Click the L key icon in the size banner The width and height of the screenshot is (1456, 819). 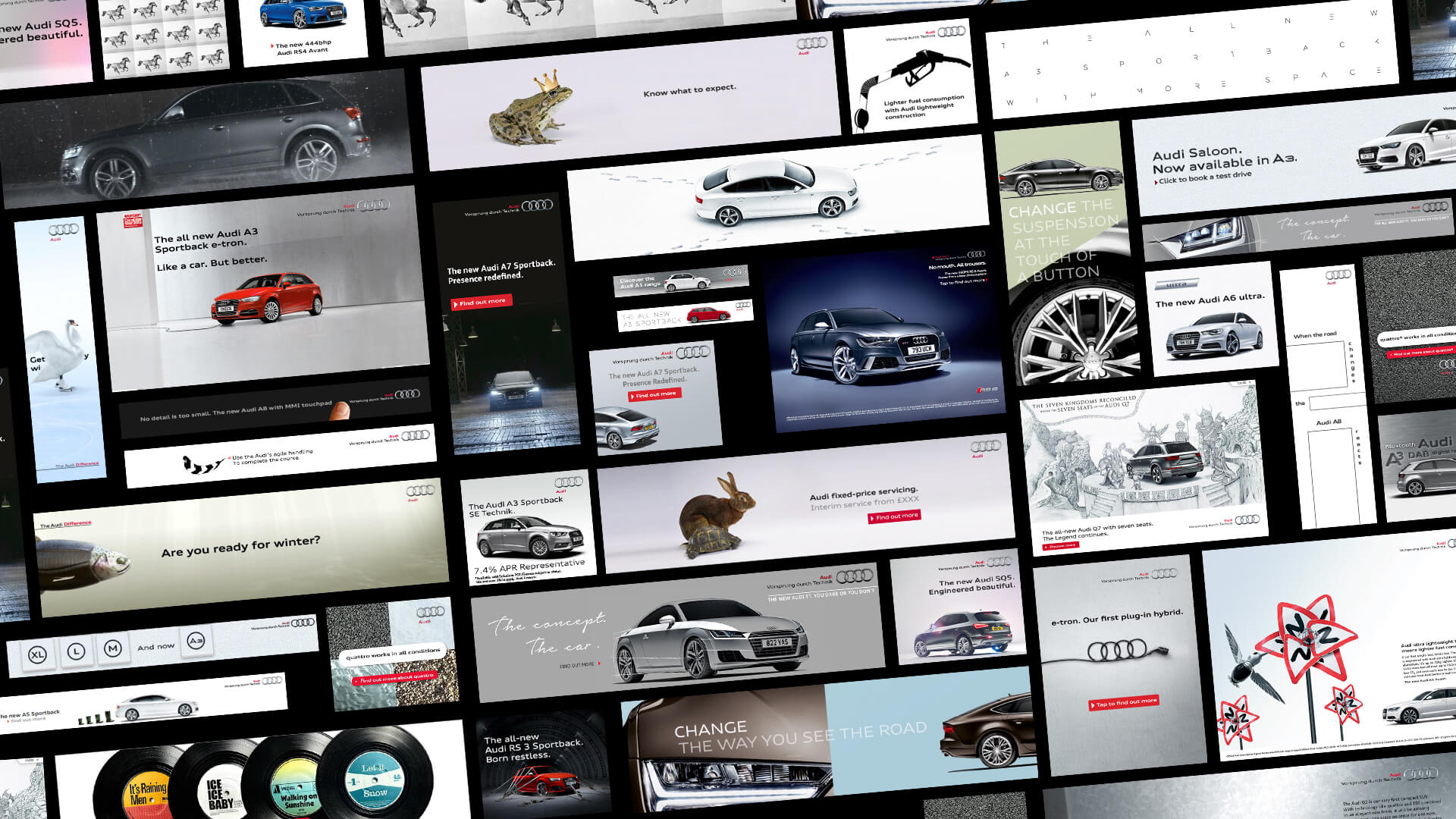76,651
